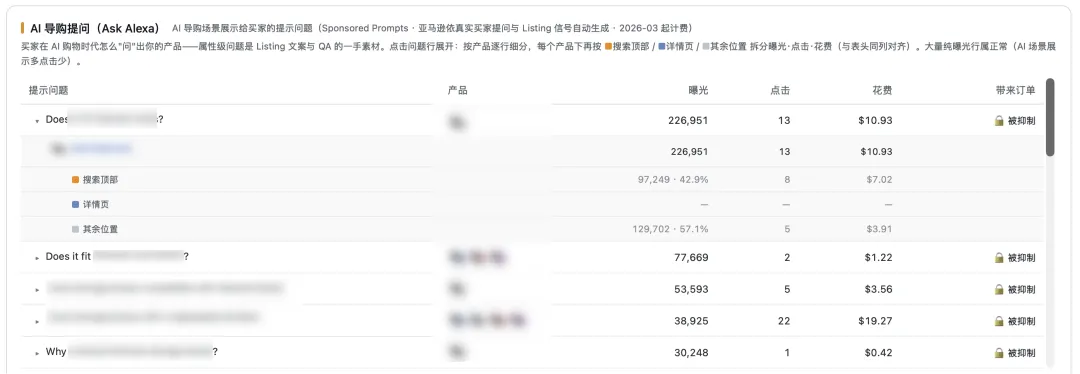Click the vertical scrollbar thumb on the table
The image size is (1080, 374).
click(1050, 117)
